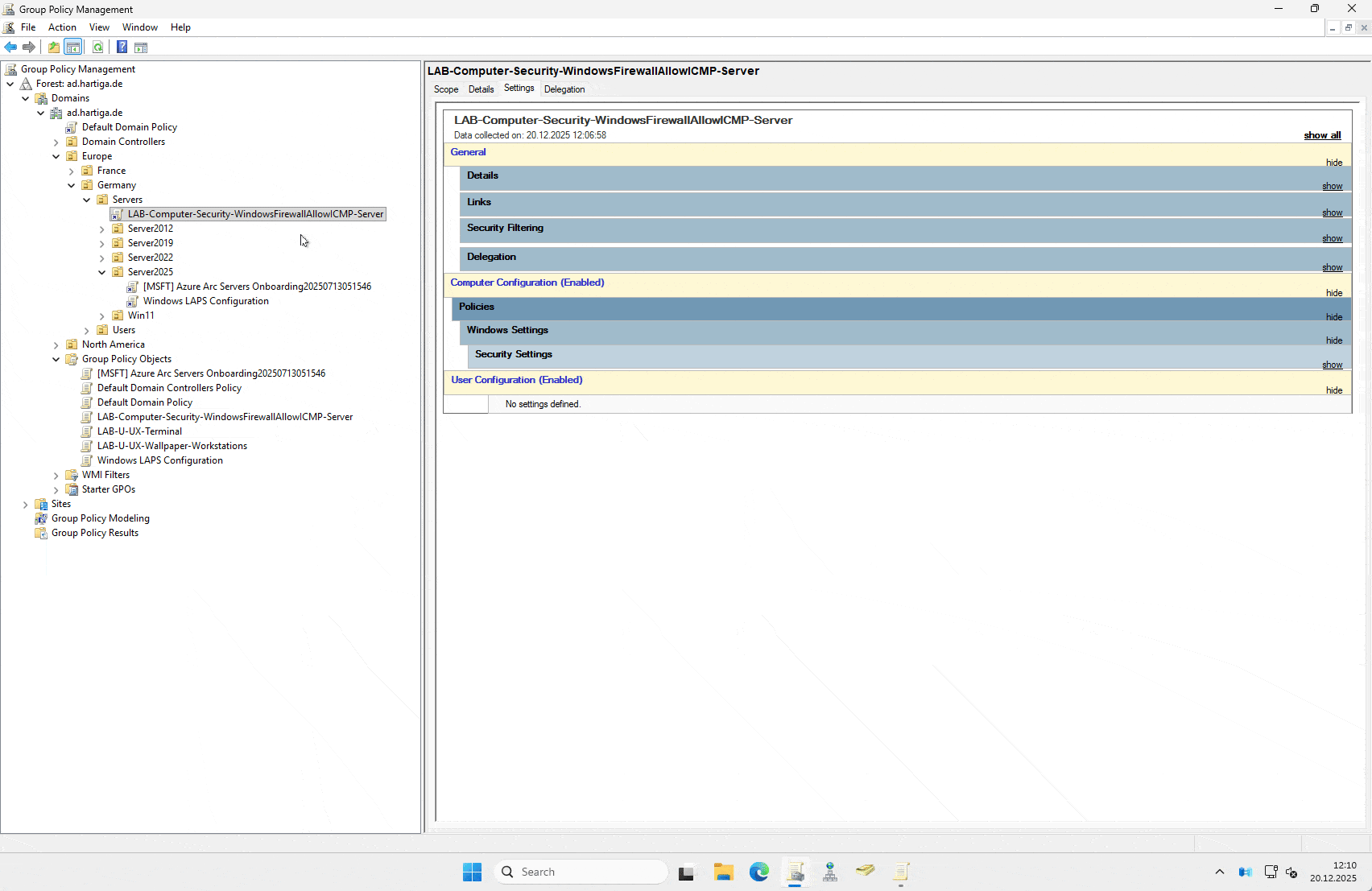Viewport: 1372px width, 891px height.
Task: Open File Explorer from the taskbar
Action: pos(723,872)
